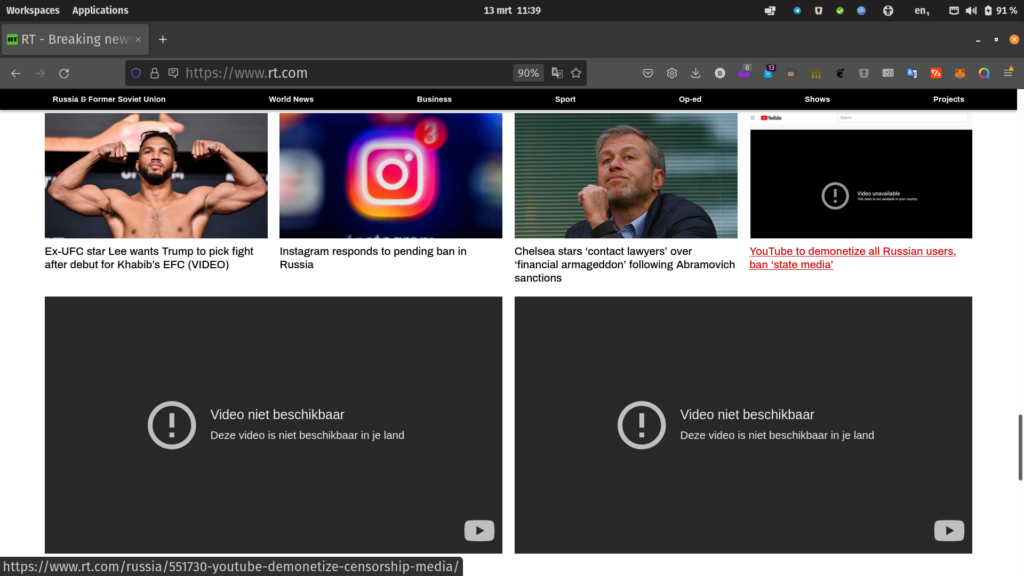Open the Downloads panel
Image resolution: width=1024 pixels, height=576 pixels.
(x=696, y=73)
